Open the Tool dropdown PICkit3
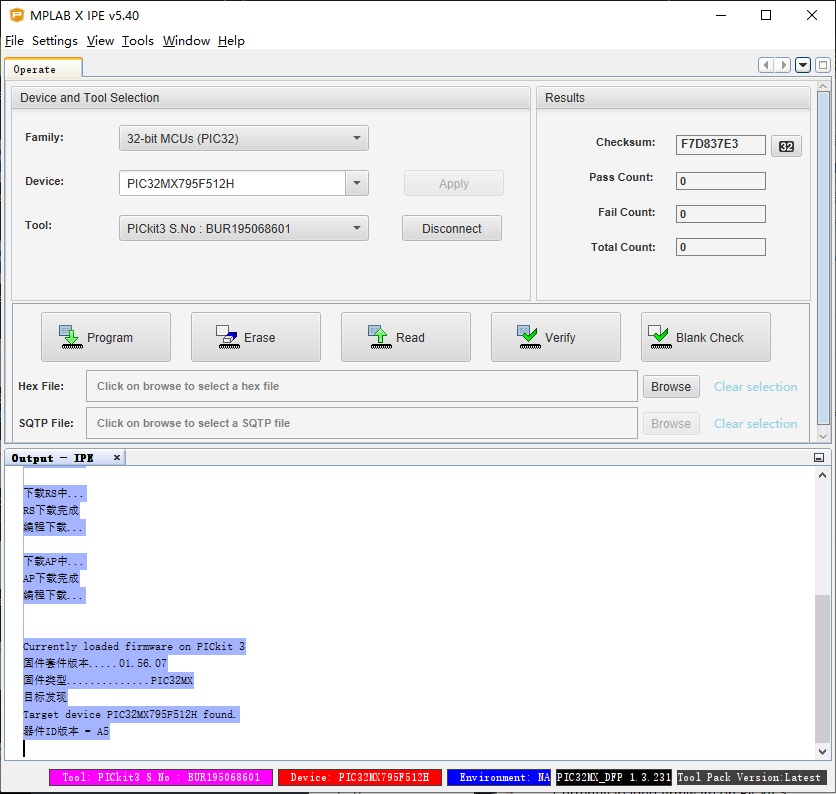 (244, 228)
